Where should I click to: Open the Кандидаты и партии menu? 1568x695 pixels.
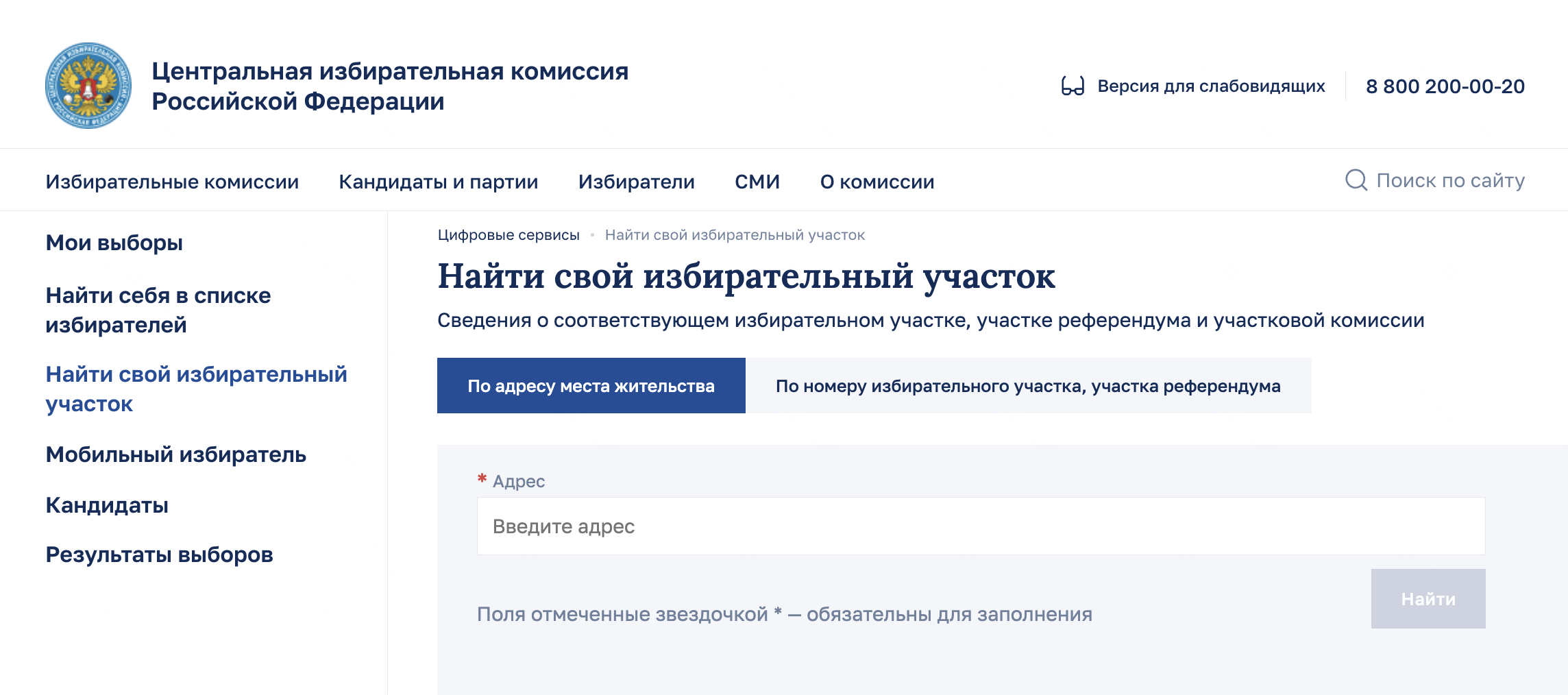click(x=439, y=182)
